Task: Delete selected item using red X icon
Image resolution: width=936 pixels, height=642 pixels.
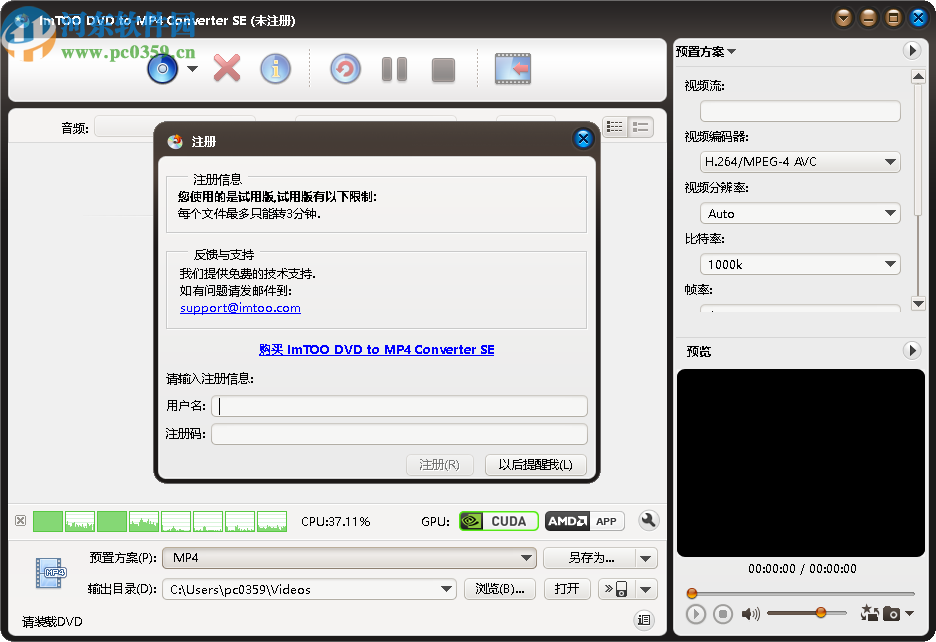Action: pos(225,68)
